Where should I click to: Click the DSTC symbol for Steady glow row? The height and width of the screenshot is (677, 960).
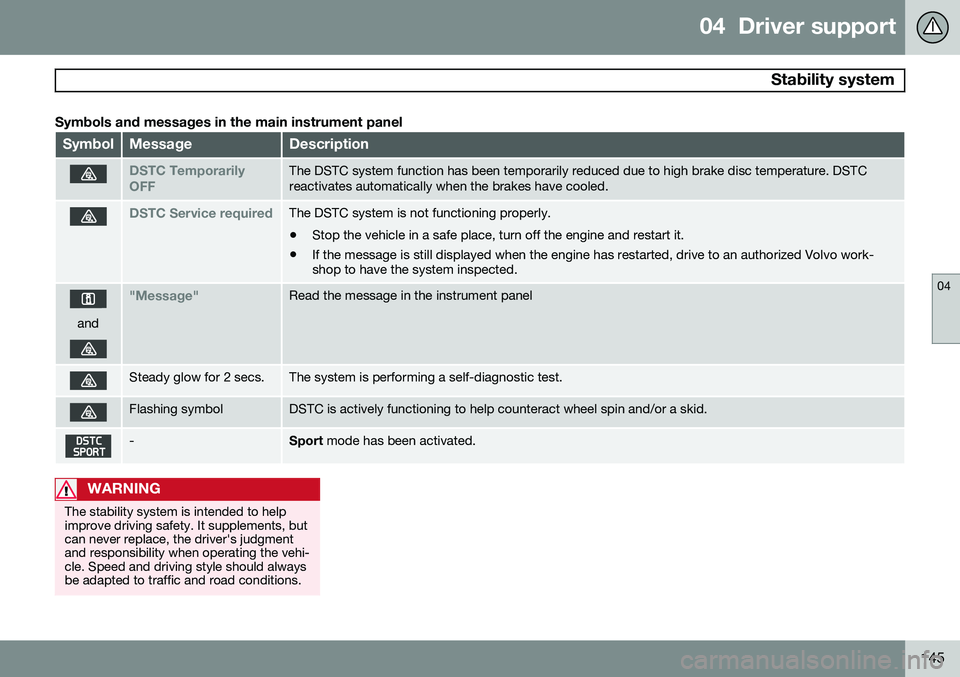tap(88, 381)
